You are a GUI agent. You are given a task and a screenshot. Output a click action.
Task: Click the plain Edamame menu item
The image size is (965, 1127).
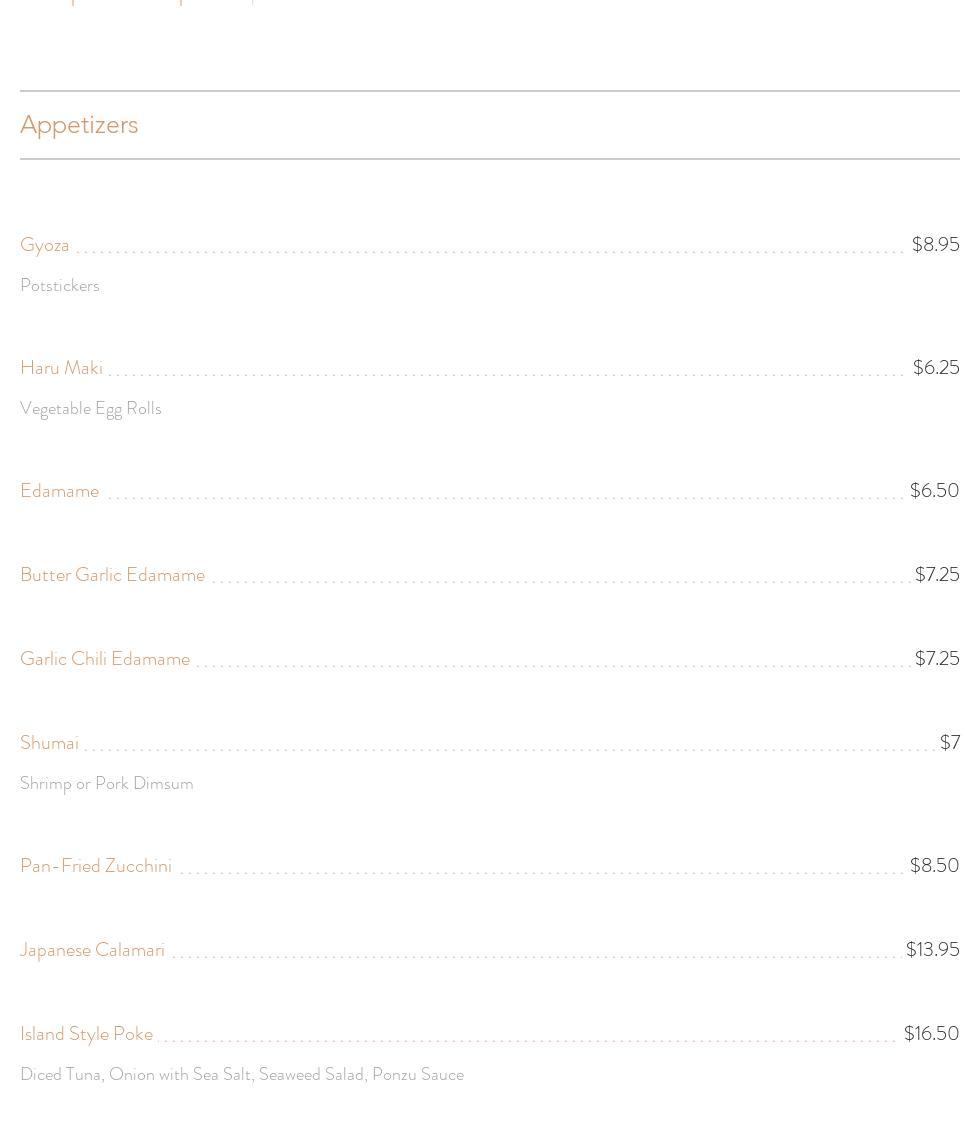59,491
